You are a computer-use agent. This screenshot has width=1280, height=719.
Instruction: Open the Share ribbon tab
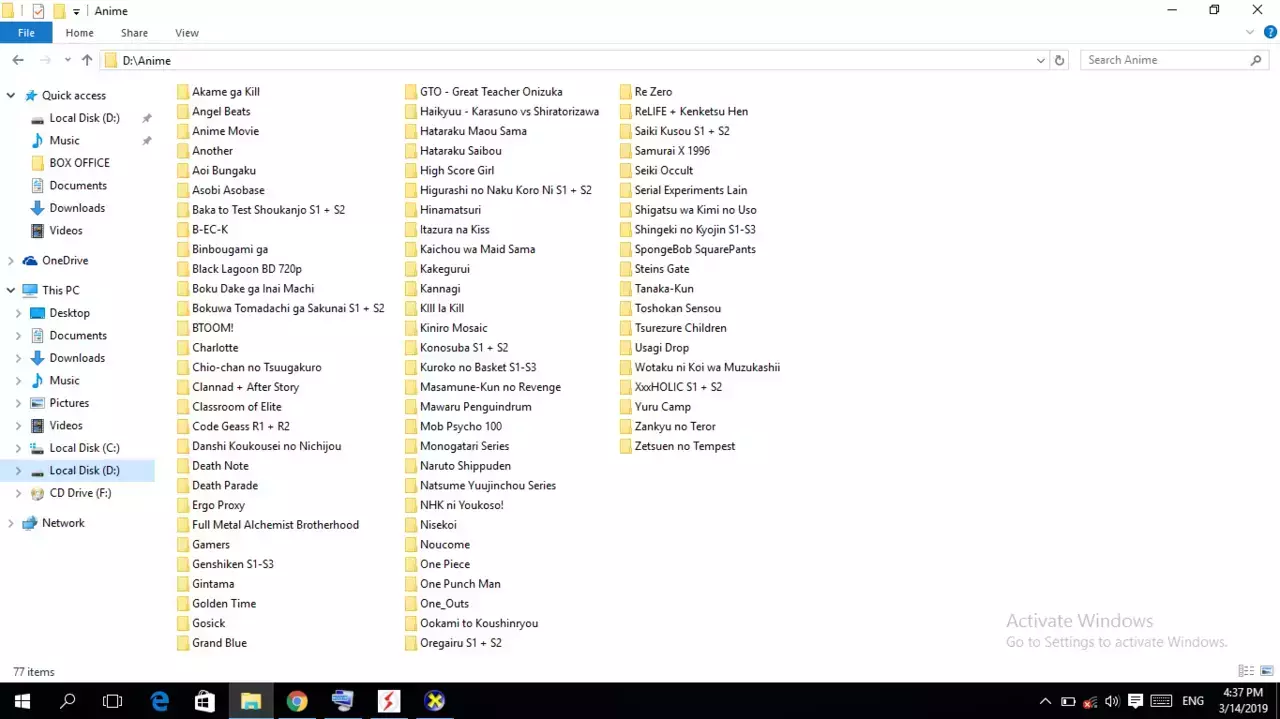coord(134,33)
